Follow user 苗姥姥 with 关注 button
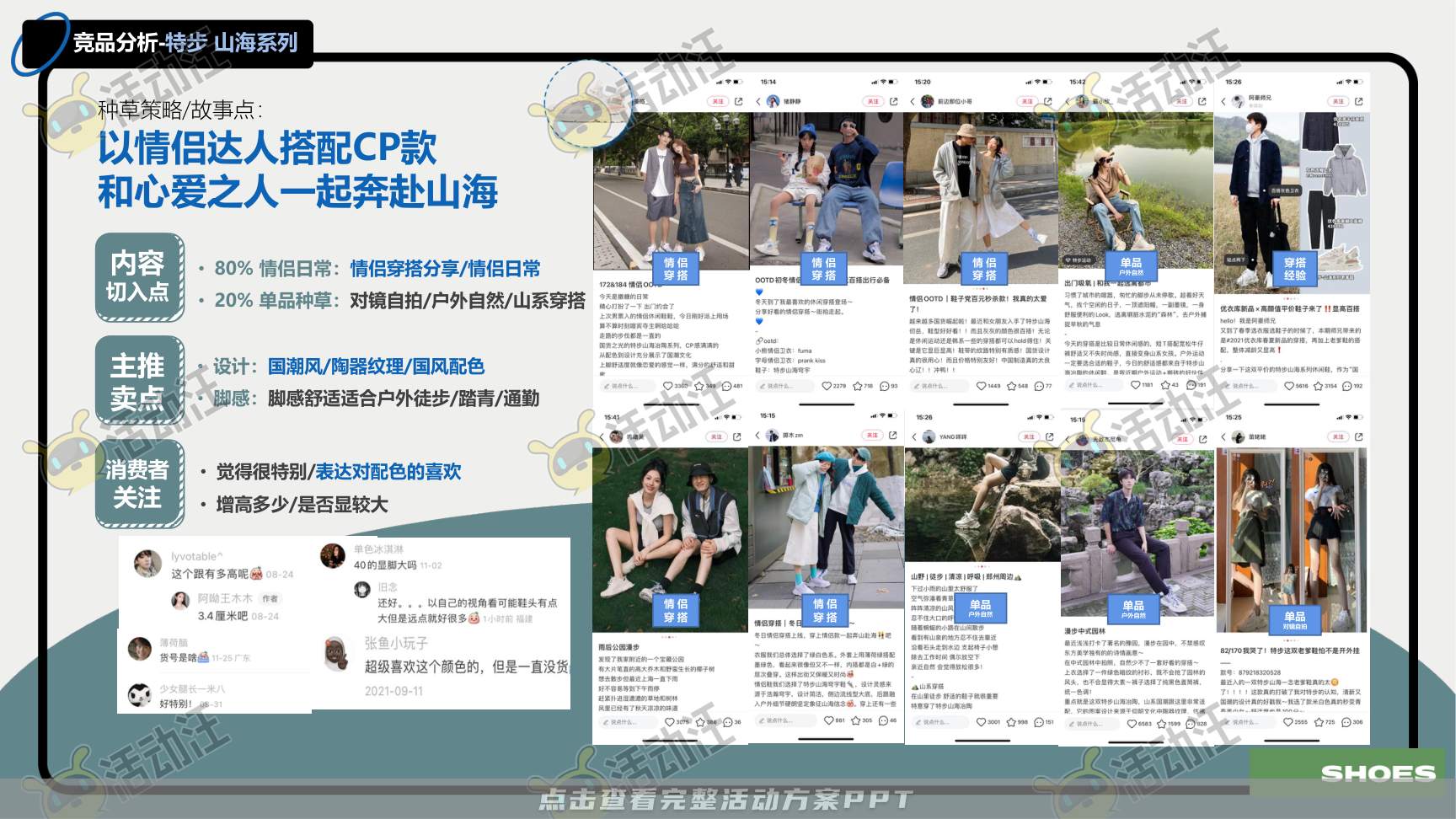The width and height of the screenshot is (1456, 819). coord(1338,436)
